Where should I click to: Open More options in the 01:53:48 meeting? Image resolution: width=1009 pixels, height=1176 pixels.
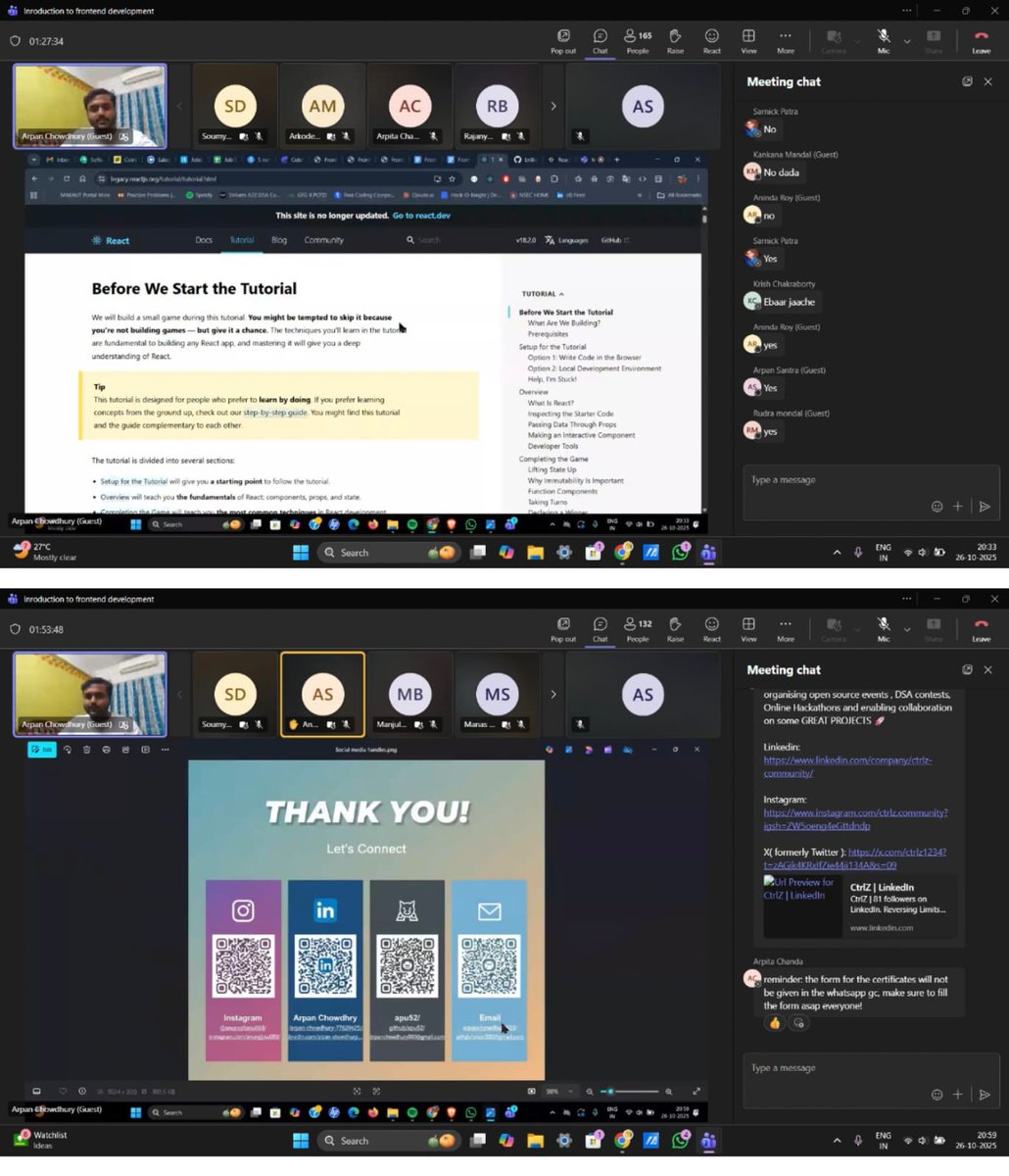pos(786,629)
